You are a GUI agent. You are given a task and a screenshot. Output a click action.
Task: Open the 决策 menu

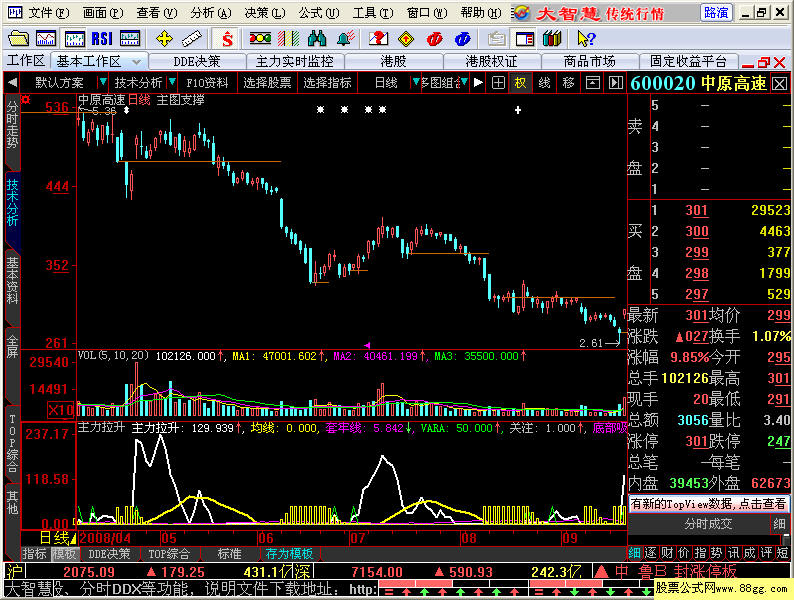[264, 13]
